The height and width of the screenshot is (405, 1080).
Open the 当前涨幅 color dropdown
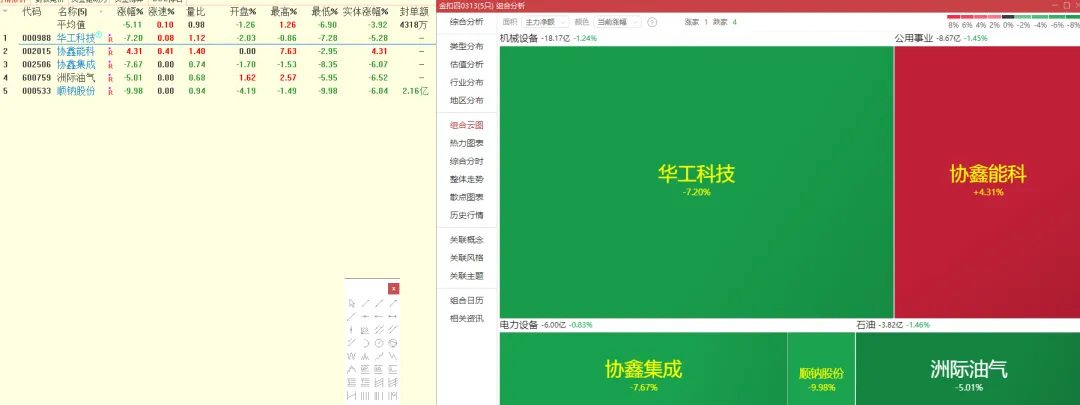point(617,22)
